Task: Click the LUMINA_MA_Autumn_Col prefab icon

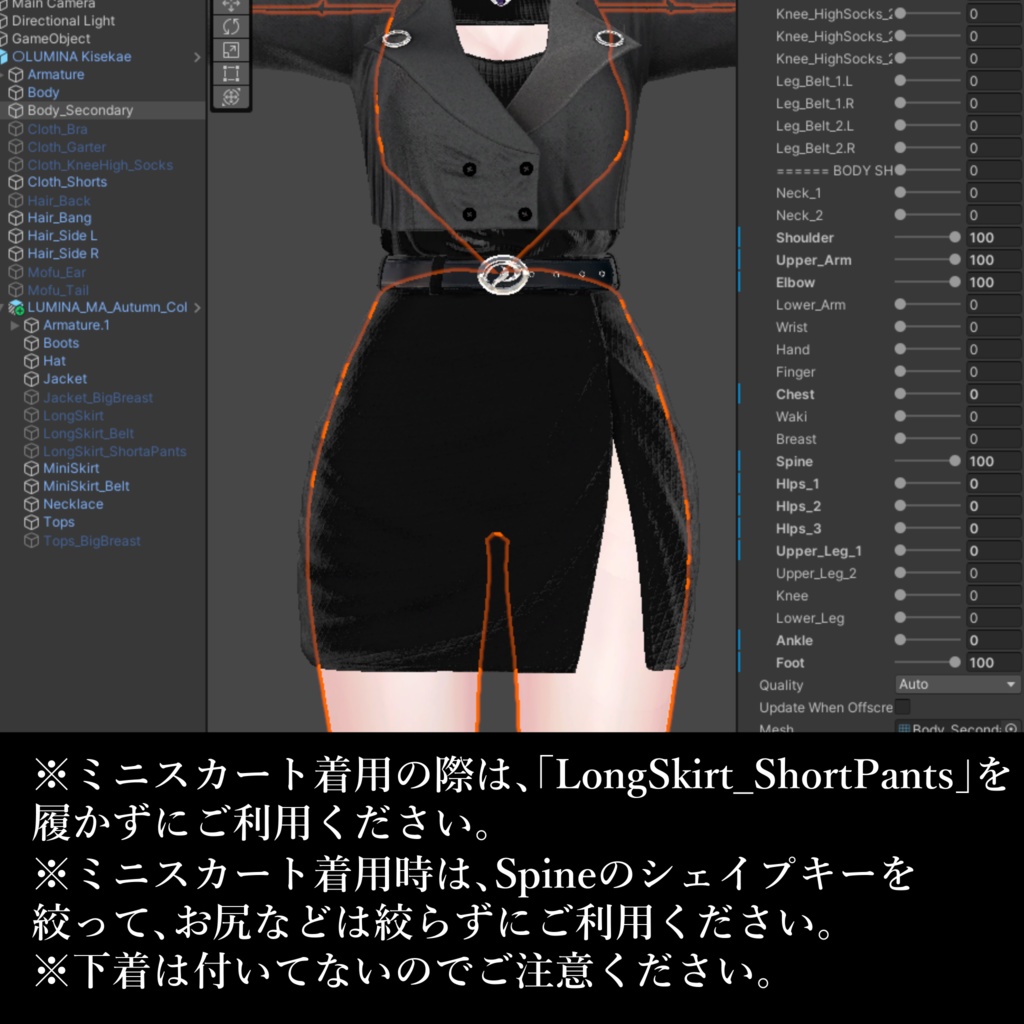Action: [14, 308]
